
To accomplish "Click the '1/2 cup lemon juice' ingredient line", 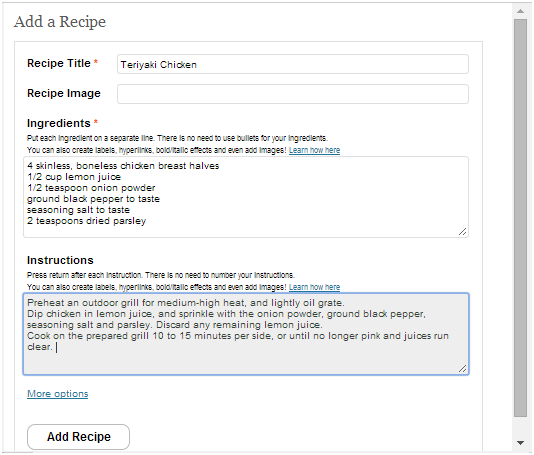I will click(x=74, y=177).
